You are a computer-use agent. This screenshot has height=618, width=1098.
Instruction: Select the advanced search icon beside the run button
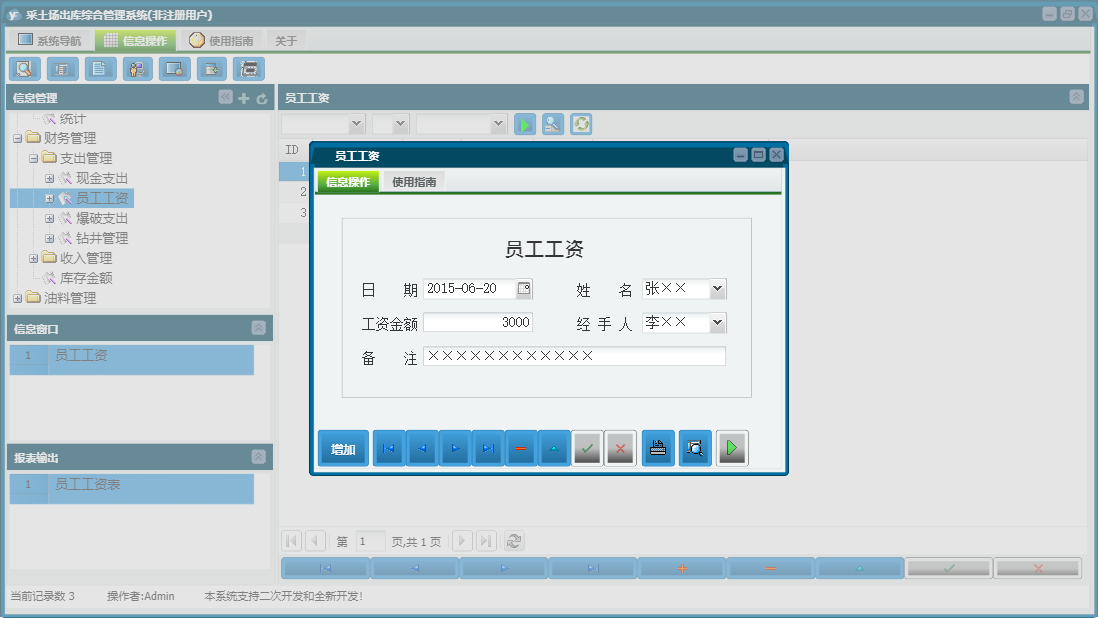552,124
